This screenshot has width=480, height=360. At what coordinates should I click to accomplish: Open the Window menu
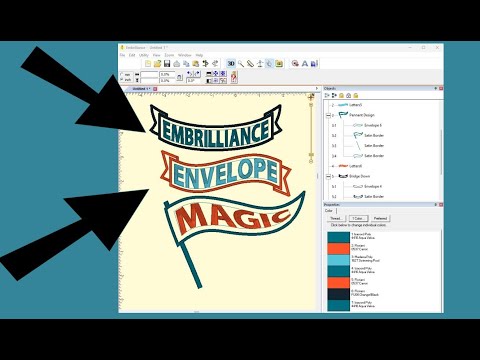185,55
